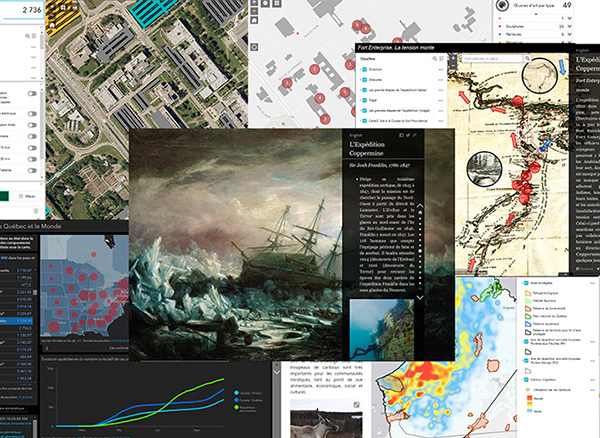600x438 pixels.
Task: Click the home button on the art locations map
Action: pos(254,20)
